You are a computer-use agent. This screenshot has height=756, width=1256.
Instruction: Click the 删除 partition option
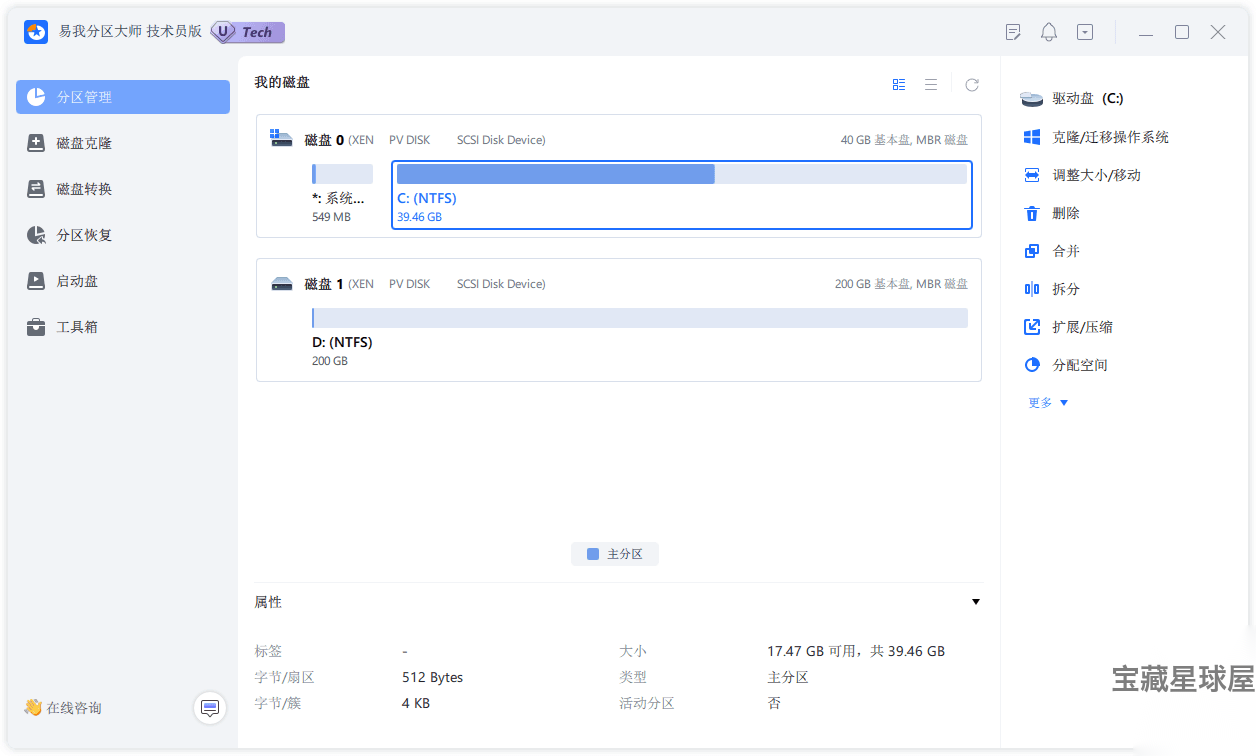click(x=1052, y=213)
